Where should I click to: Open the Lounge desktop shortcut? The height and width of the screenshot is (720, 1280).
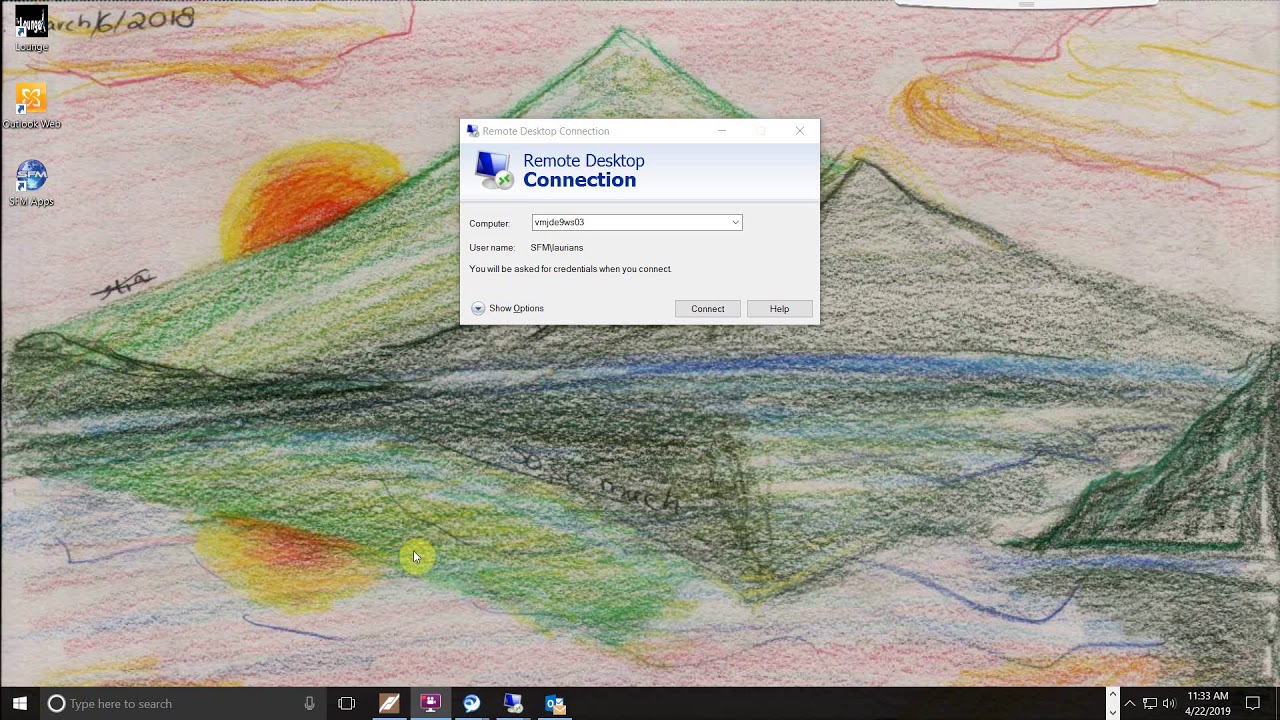pyautogui.click(x=31, y=29)
